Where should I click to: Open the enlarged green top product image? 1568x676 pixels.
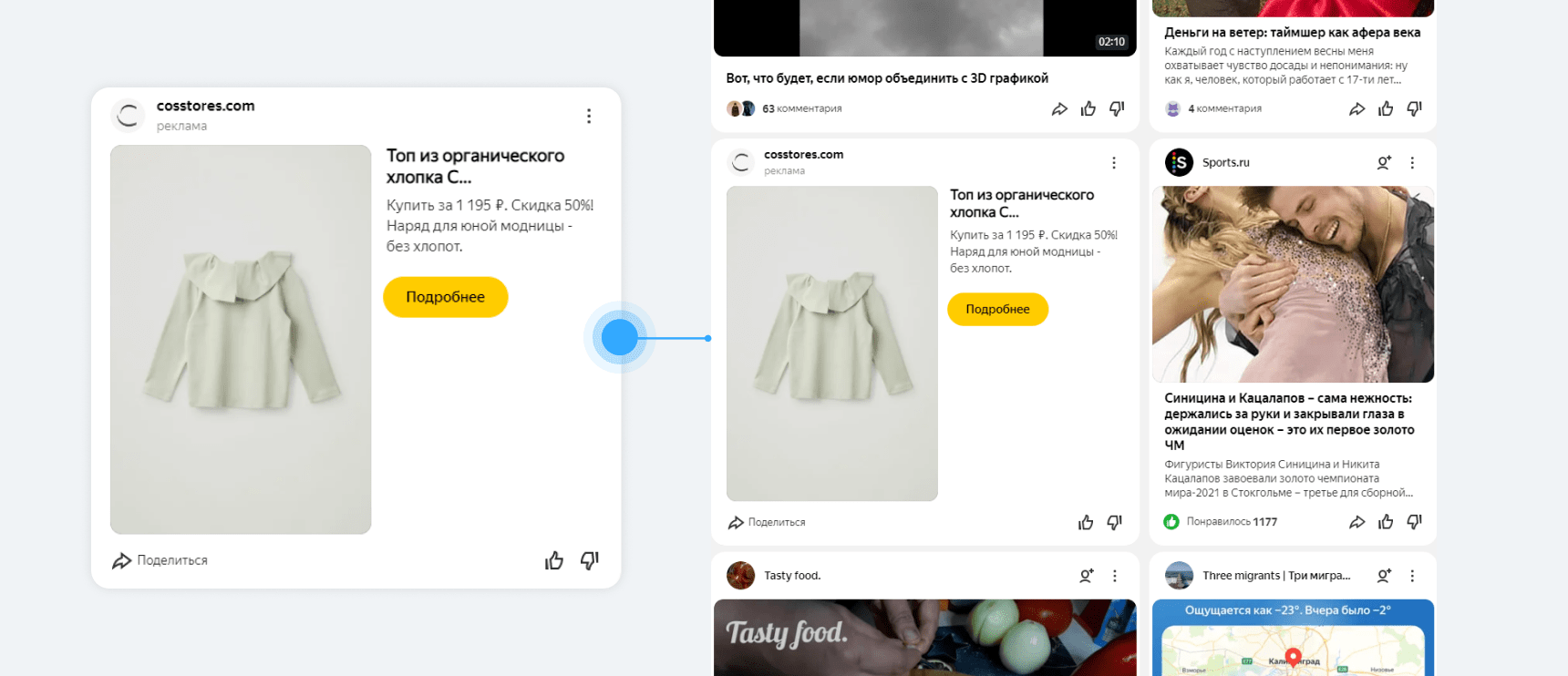[241, 339]
